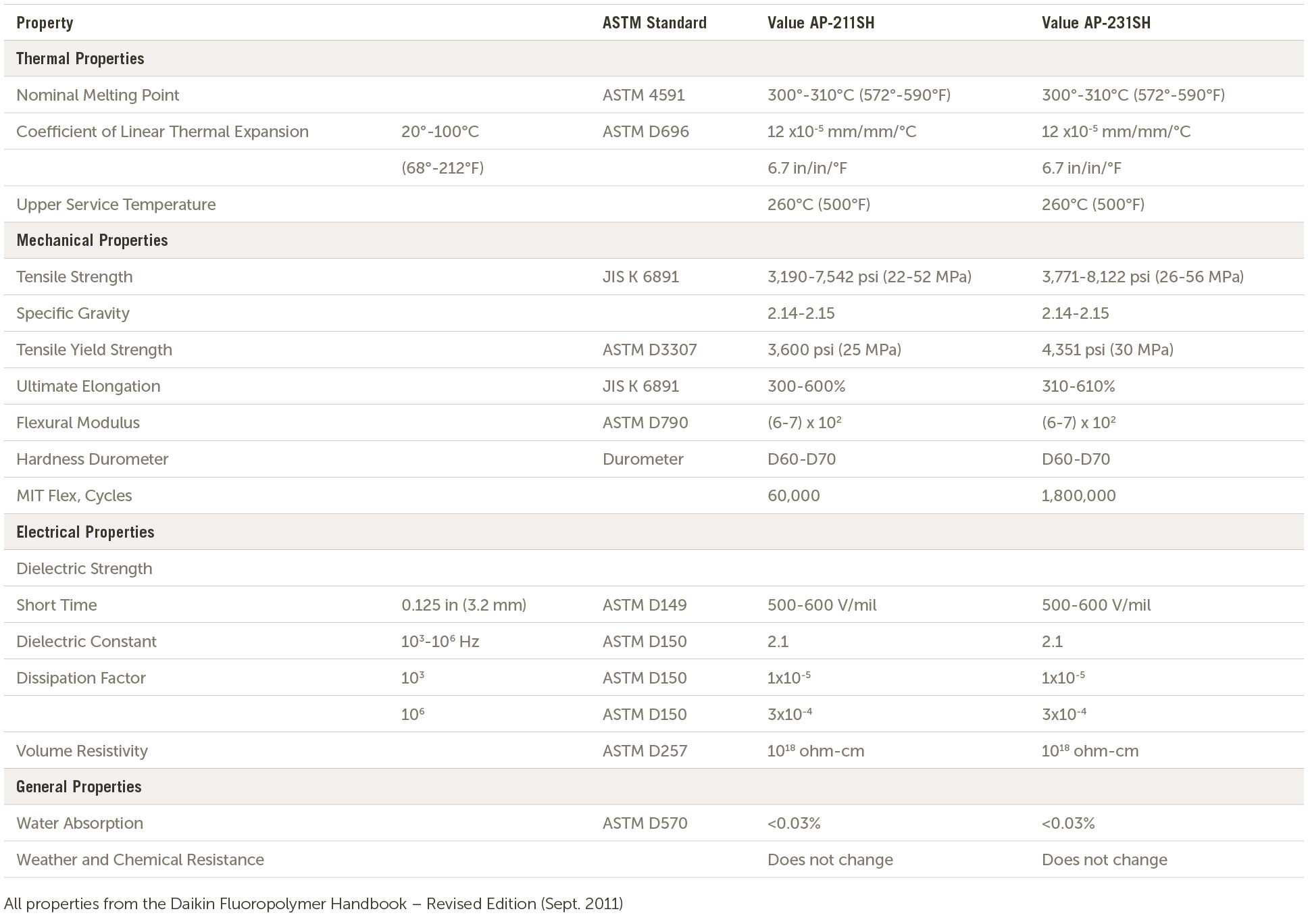The image size is (1308, 924).
Task: Click the Electrical Properties section heading
Action: click(85, 532)
